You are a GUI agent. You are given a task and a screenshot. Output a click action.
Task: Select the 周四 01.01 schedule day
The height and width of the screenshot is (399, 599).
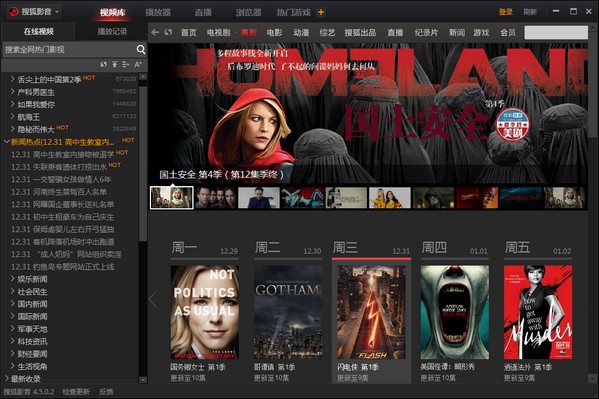pyautogui.click(x=455, y=248)
